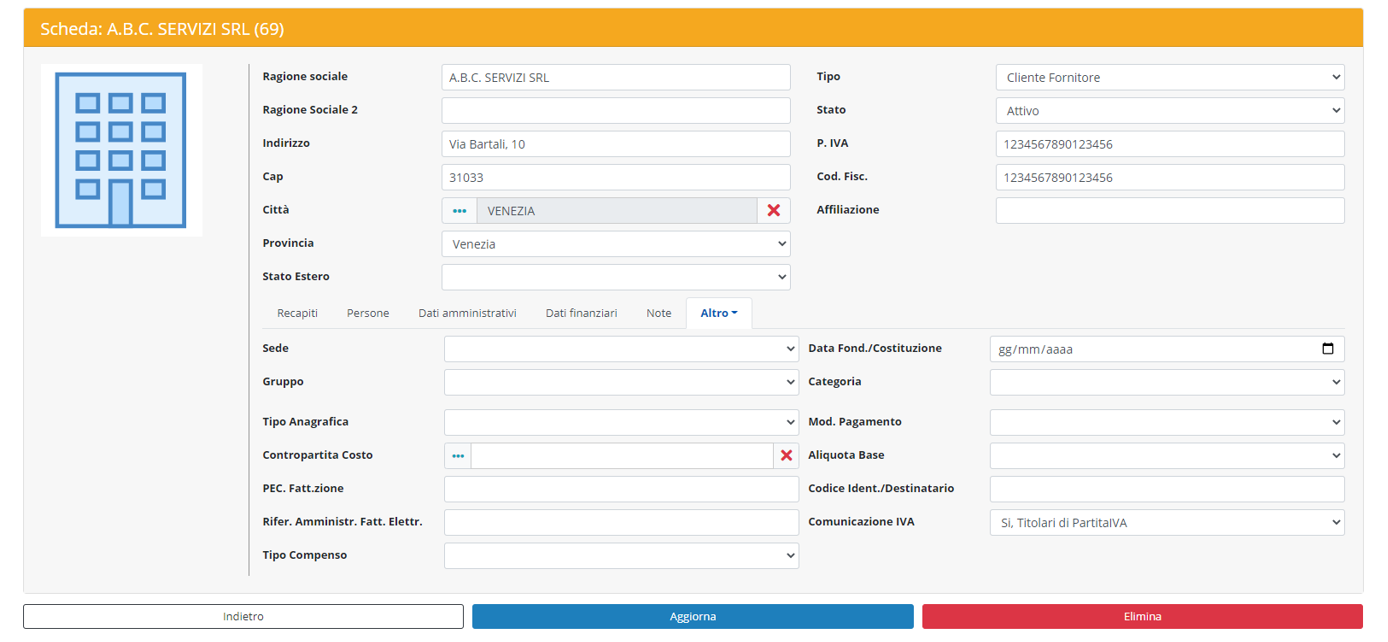The height and width of the screenshot is (642, 1388).
Task: Open the Mod. Pagamento dropdown
Action: tap(1166, 423)
